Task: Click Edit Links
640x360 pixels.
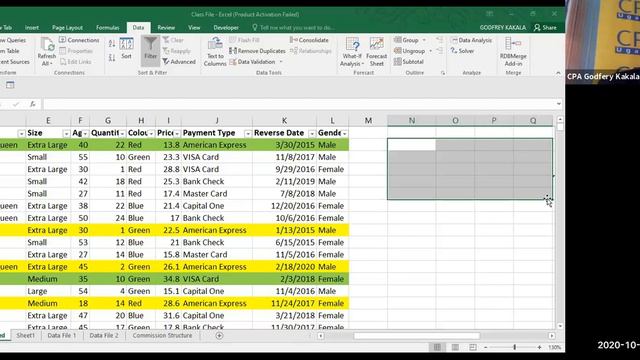Action: pyautogui.click(x=76, y=62)
